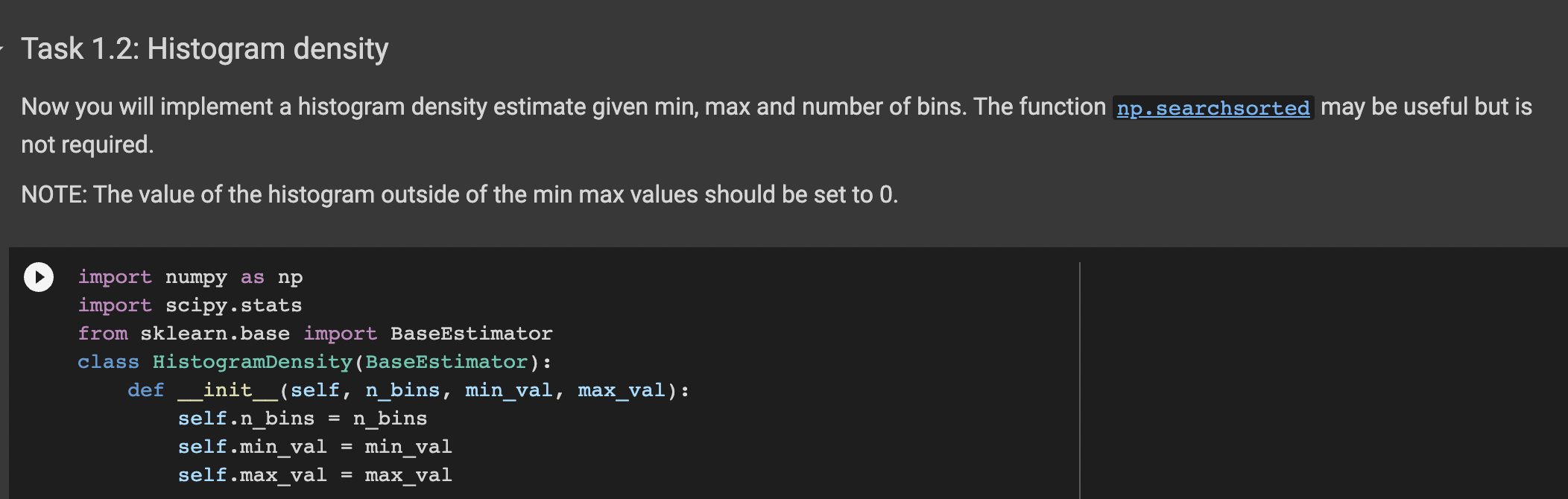Place cursor on the import numpy line
The width and height of the screenshot is (1568, 499).
click(x=190, y=276)
